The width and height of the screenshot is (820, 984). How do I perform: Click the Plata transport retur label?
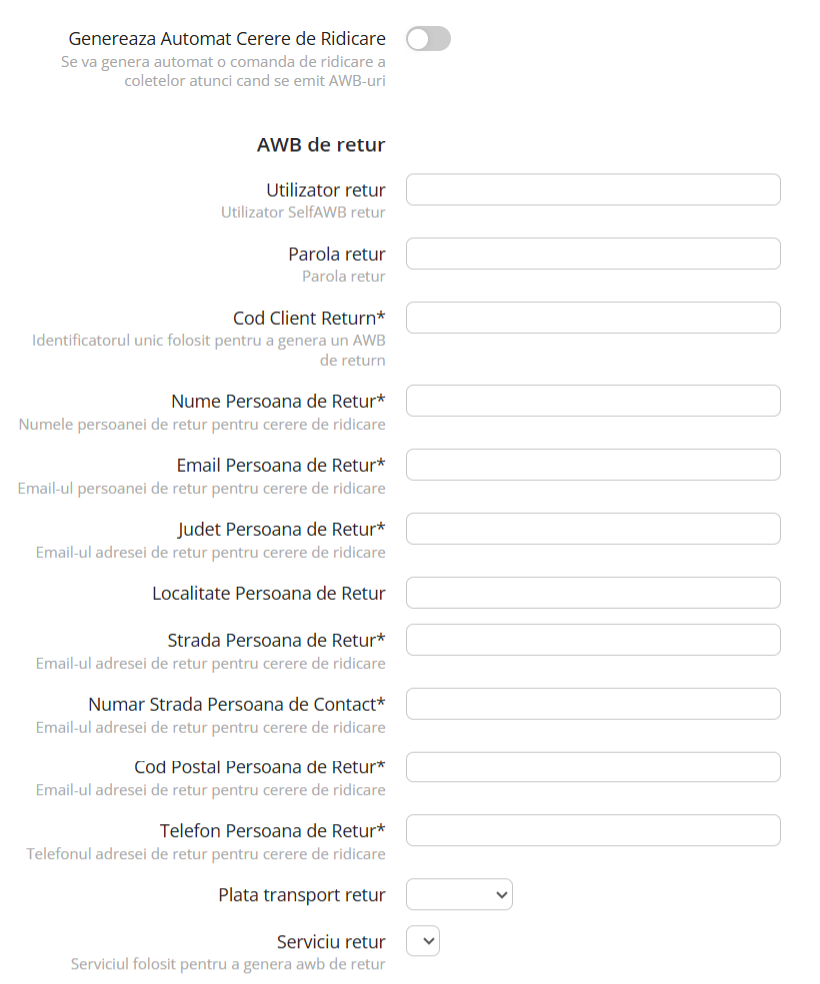point(301,894)
